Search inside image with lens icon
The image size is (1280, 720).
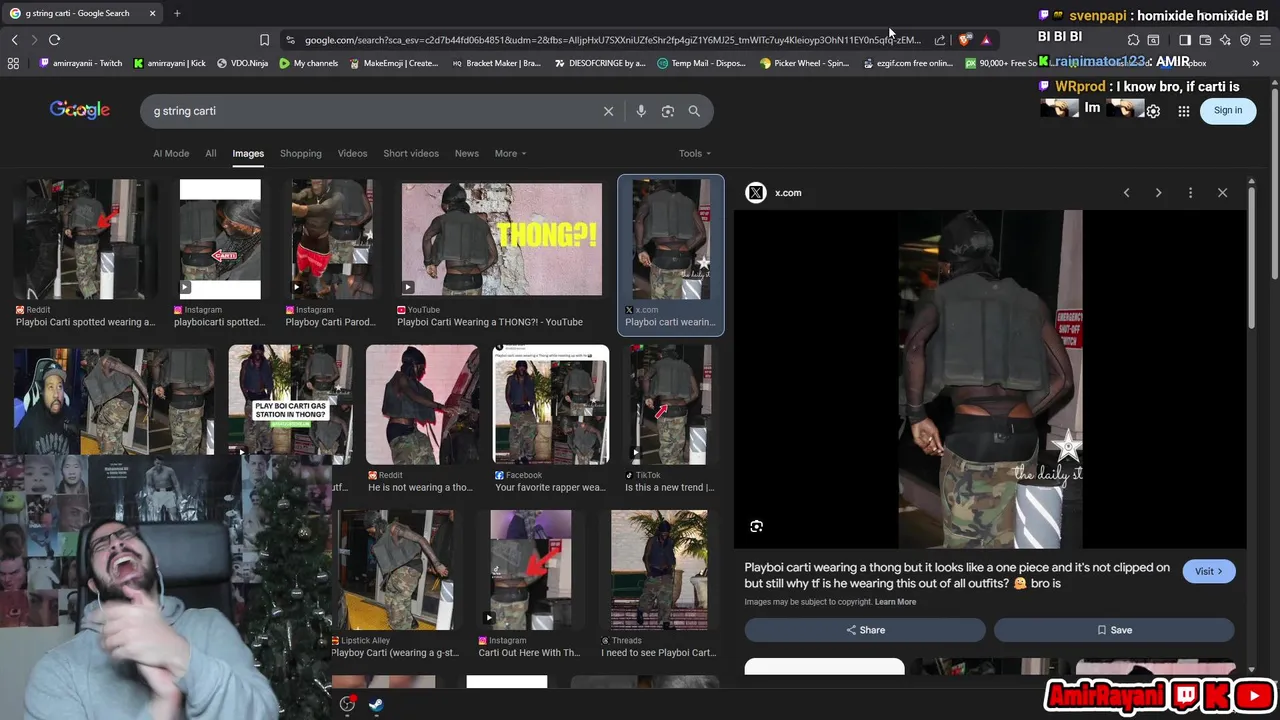pos(757,526)
